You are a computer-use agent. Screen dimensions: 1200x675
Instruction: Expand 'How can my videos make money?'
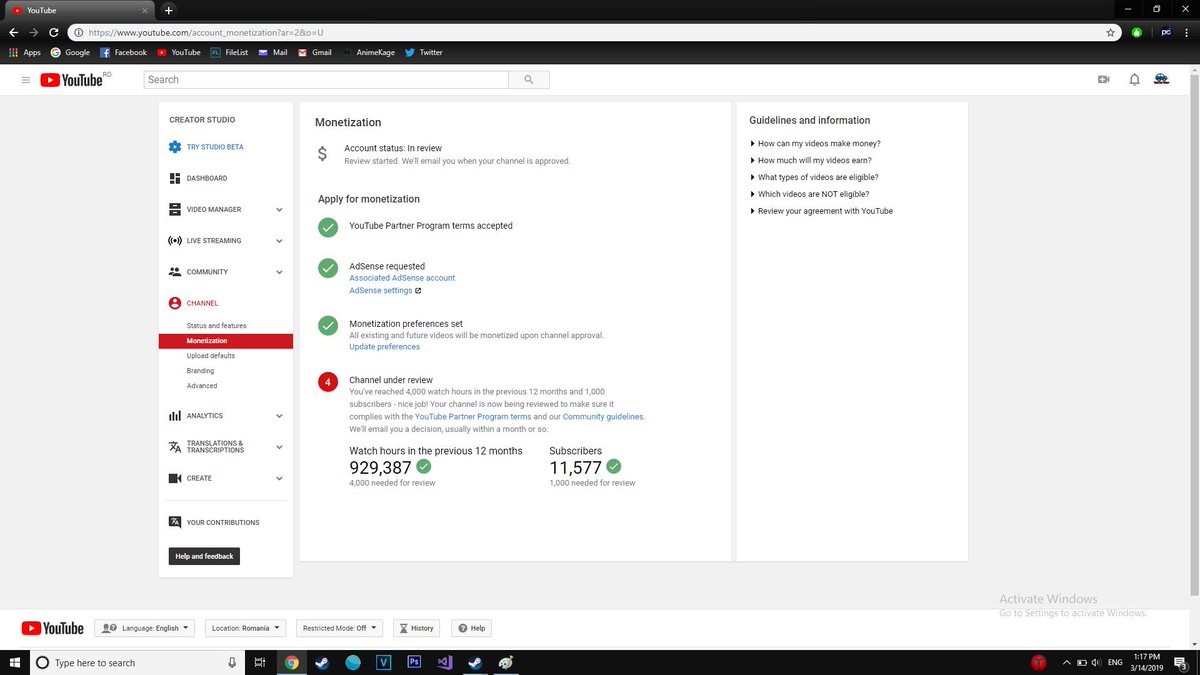pos(815,144)
